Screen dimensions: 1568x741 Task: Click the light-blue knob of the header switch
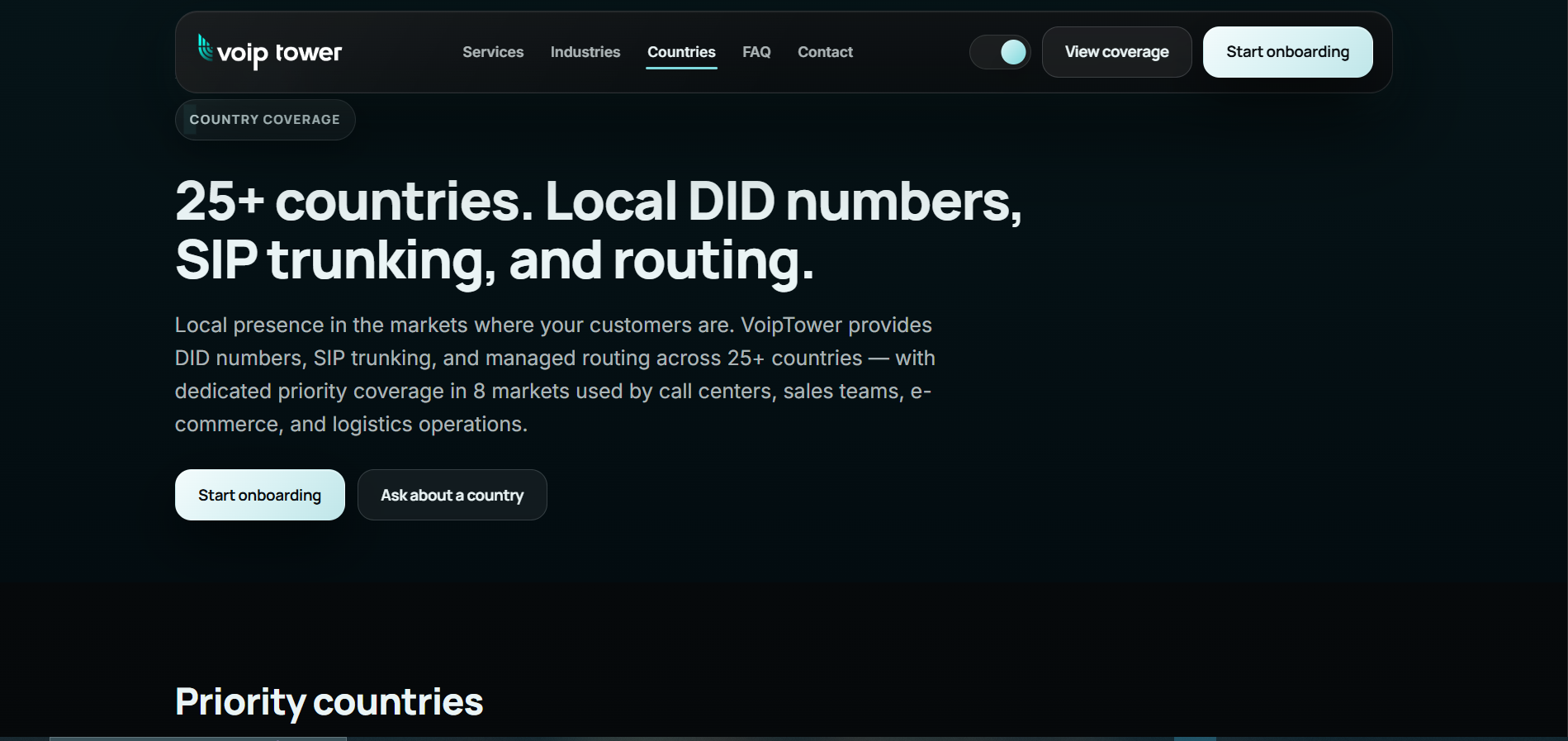coord(1013,52)
